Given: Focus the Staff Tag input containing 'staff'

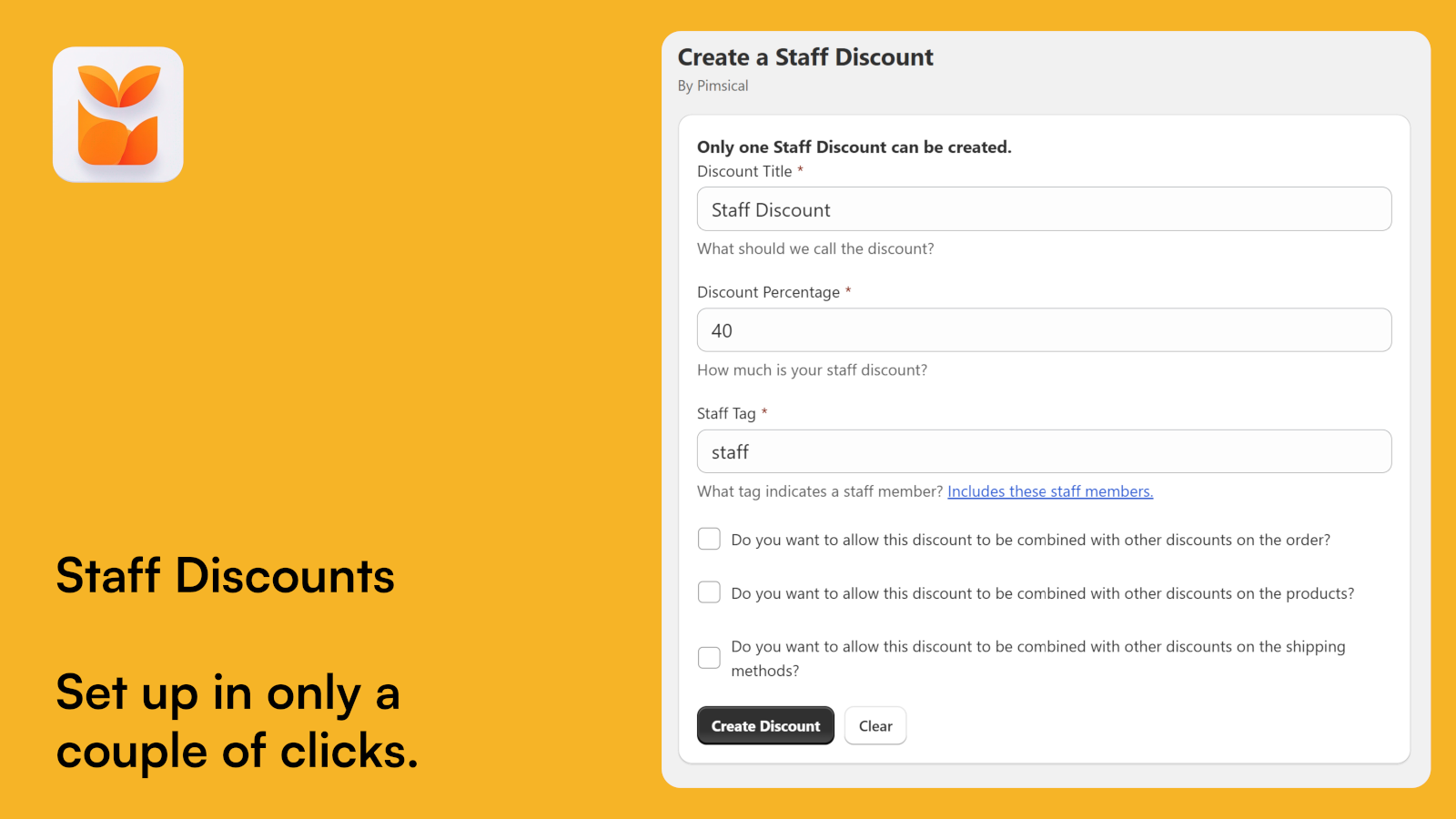Looking at the screenshot, I should pos(1043,451).
